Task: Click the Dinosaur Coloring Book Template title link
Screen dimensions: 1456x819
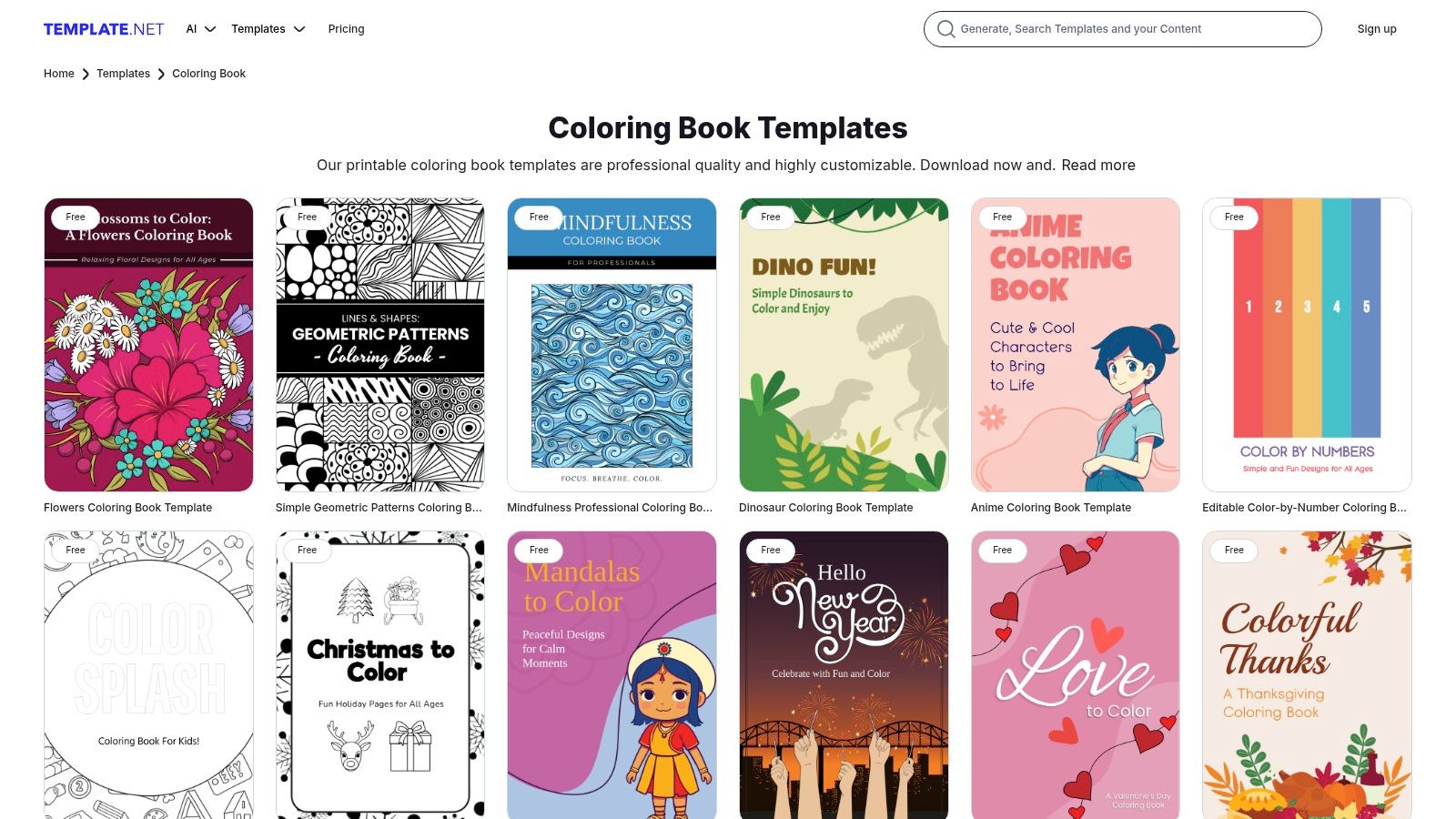Action: 825,508
